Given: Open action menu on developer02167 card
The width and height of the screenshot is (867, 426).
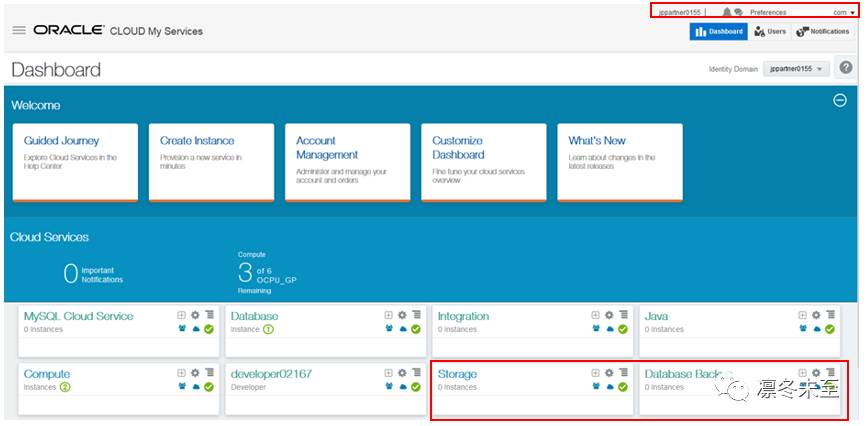Looking at the screenshot, I should (x=416, y=373).
